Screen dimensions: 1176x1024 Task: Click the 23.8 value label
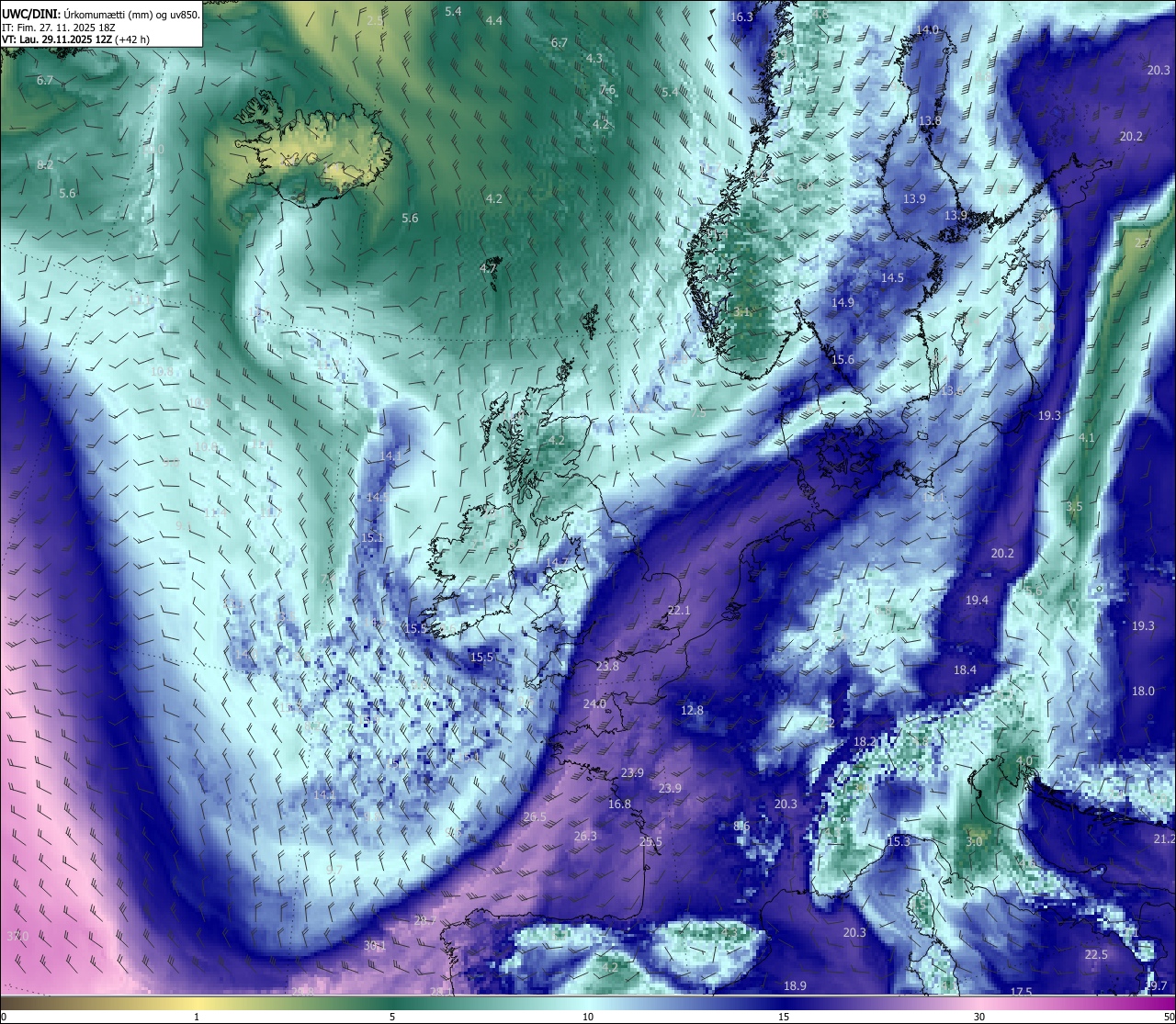click(607, 666)
